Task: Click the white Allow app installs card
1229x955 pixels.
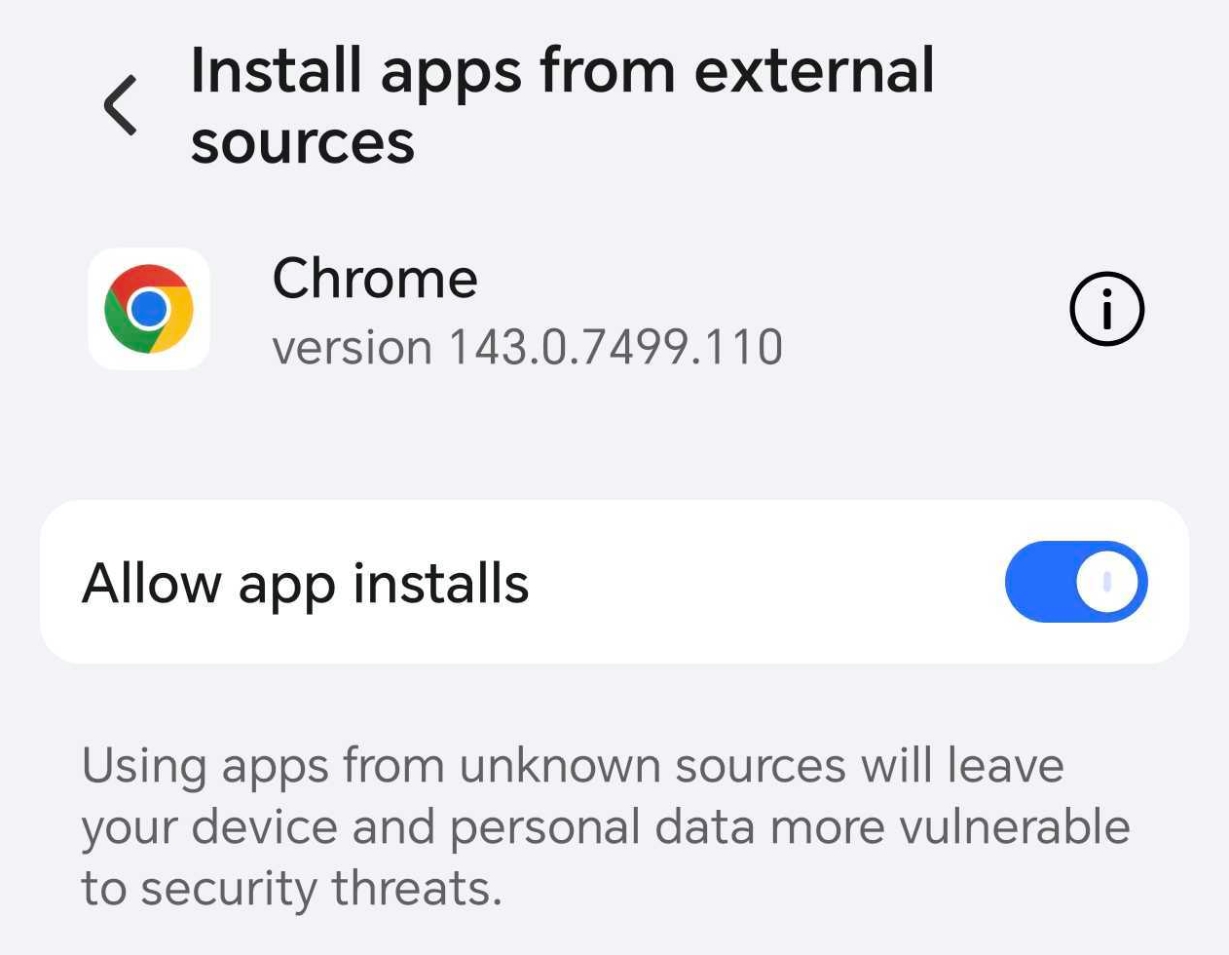Action: click(614, 582)
